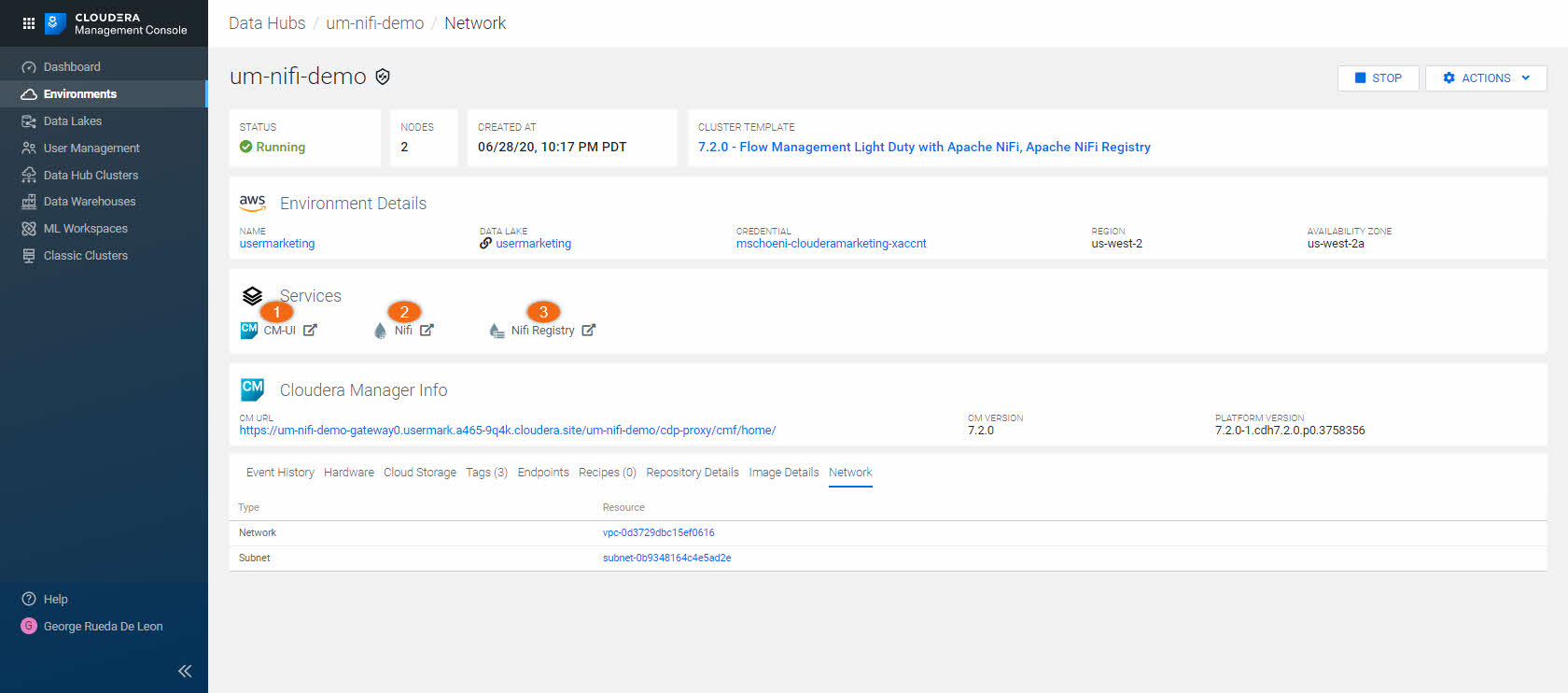1568x693 pixels.
Task: Switch to the Image Details tab
Action: (784, 473)
